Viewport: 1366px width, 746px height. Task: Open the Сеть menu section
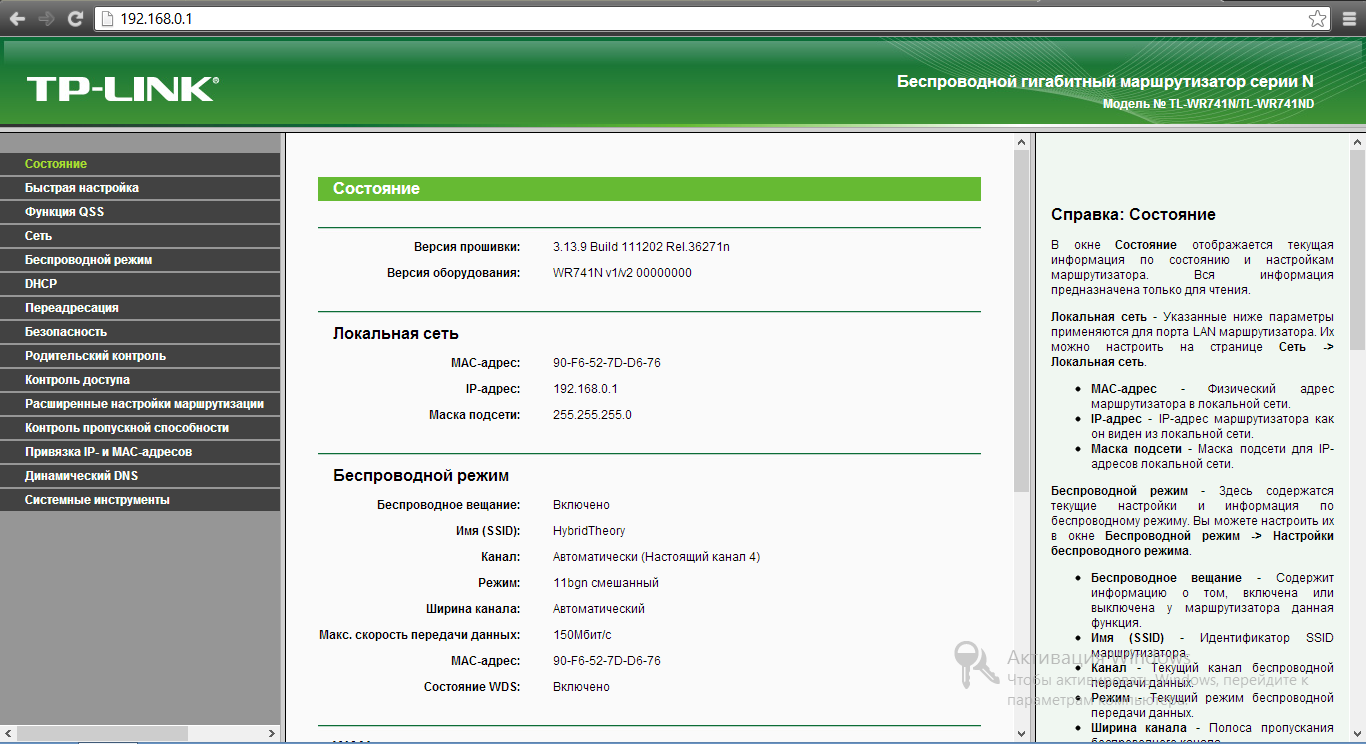(140, 236)
